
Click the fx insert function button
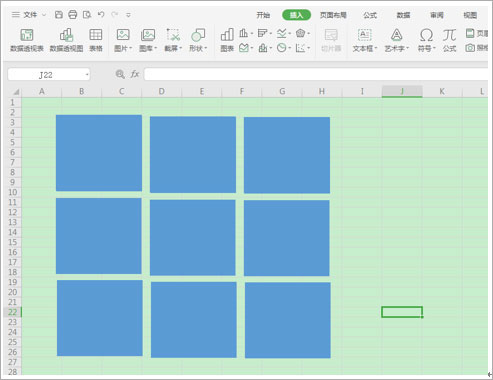coord(134,74)
